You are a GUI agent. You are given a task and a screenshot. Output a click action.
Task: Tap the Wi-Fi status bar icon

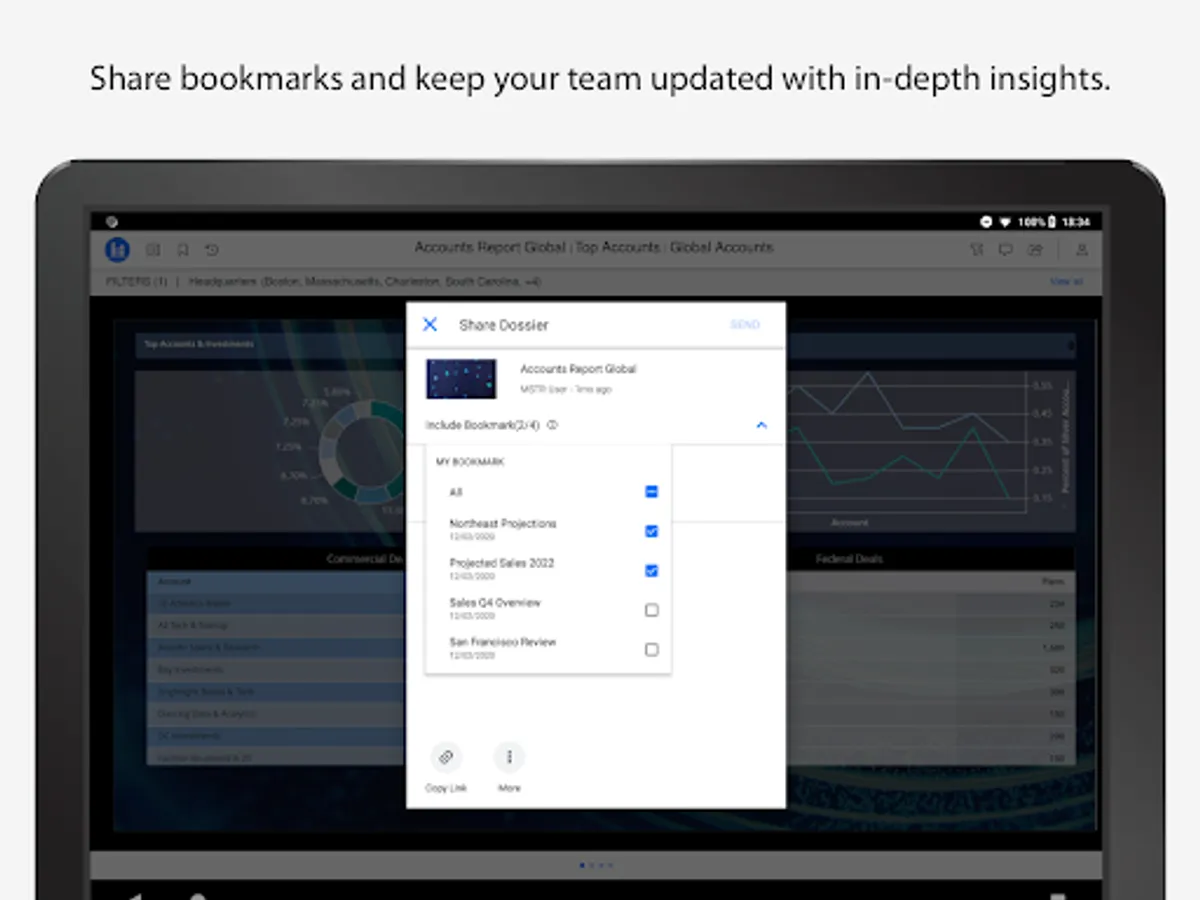pyautogui.click(x=1005, y=221)
